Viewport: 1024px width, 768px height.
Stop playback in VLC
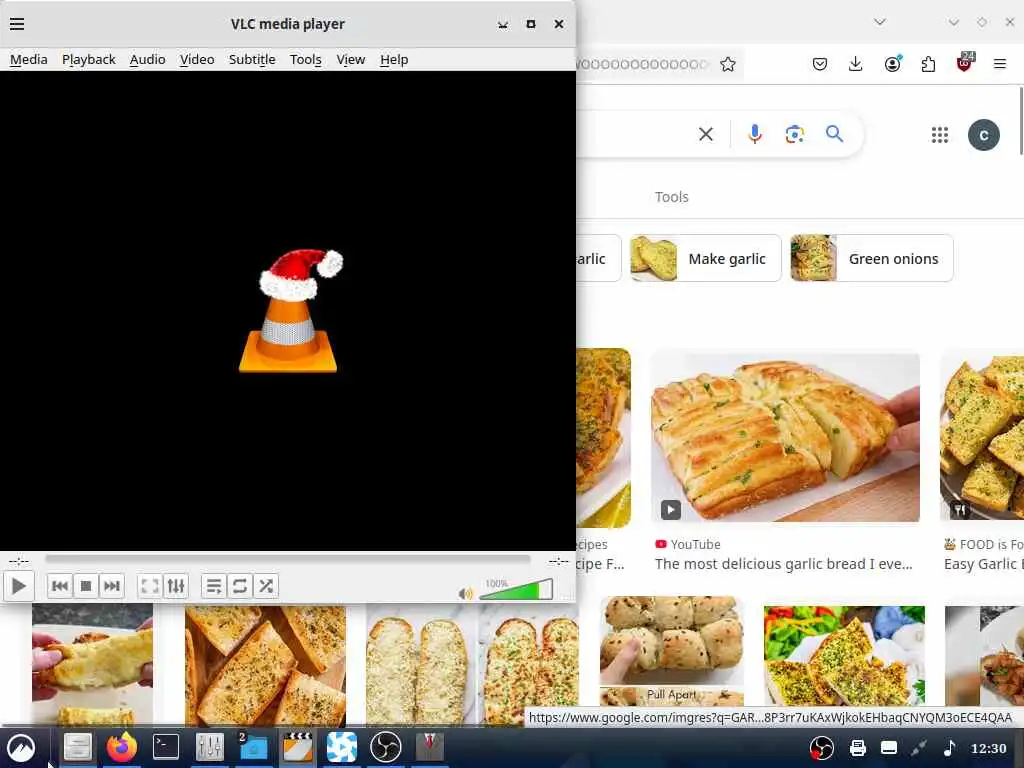click(x=86, y=586)
